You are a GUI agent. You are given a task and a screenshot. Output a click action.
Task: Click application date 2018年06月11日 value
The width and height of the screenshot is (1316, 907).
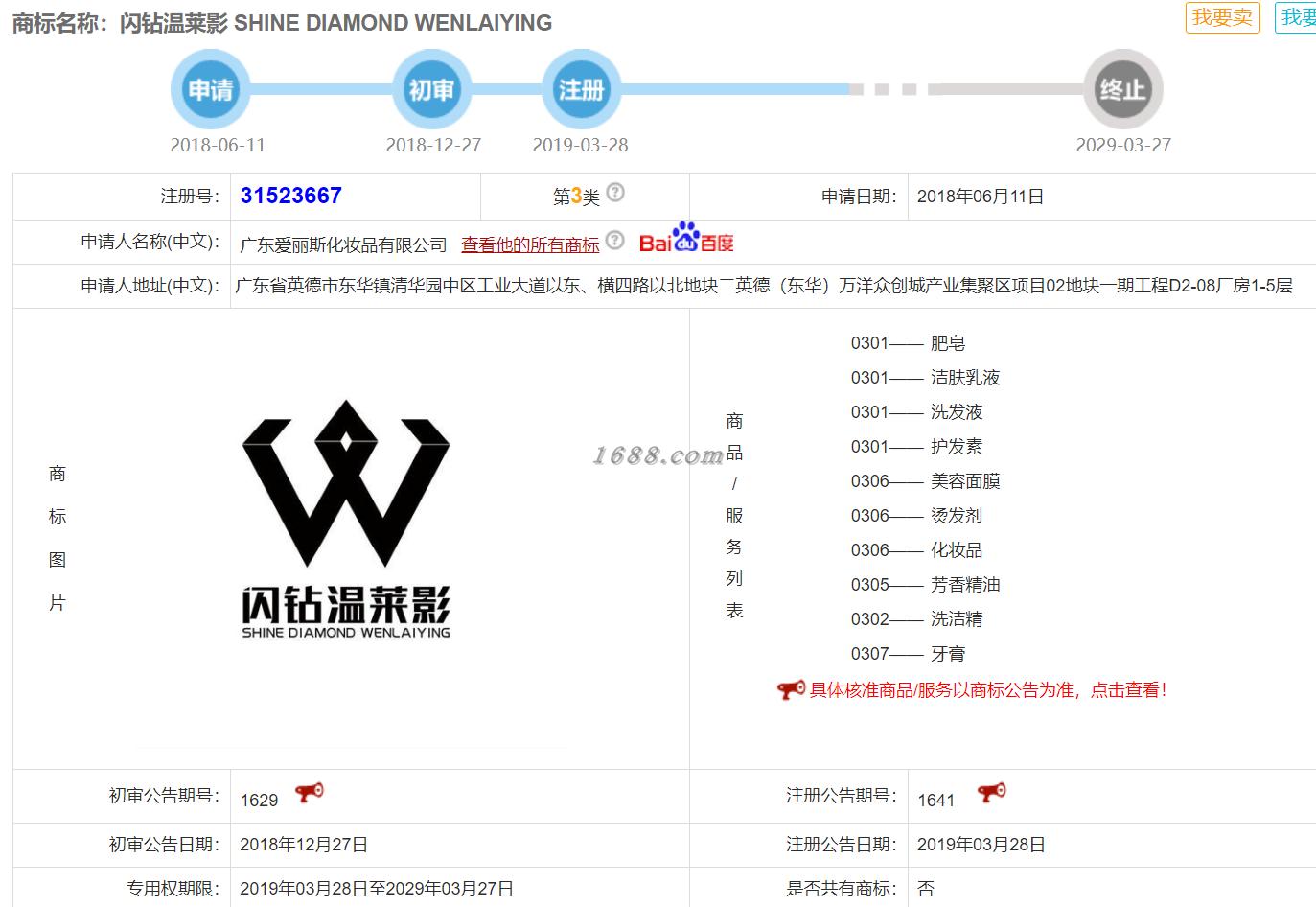981,197
